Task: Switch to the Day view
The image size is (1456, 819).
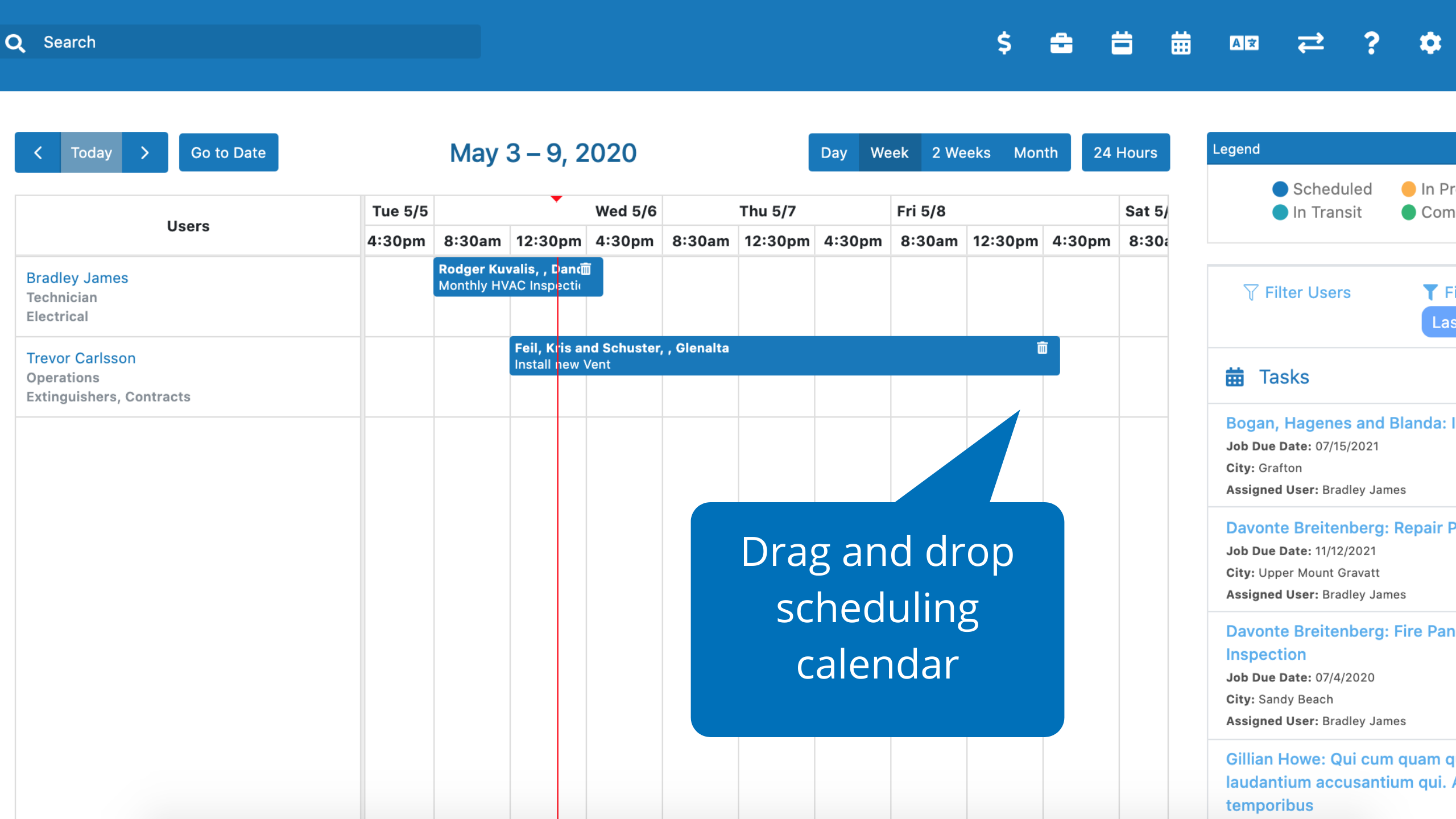Action: click(833, 152)
